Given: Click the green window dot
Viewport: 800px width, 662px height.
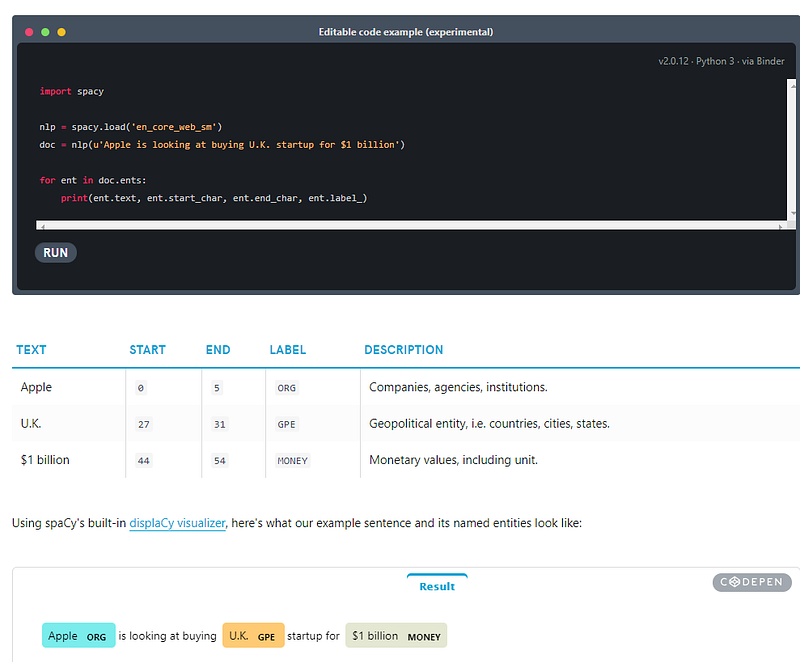Looking at the screenshot, I should coord(45,32).
